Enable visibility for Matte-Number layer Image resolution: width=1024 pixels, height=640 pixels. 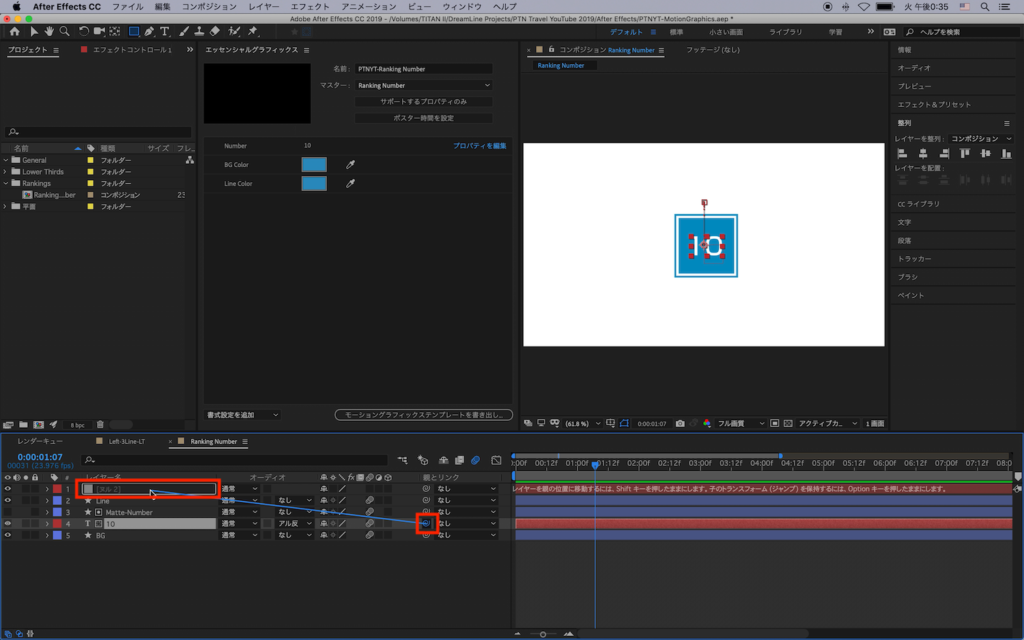click(8, 512)
